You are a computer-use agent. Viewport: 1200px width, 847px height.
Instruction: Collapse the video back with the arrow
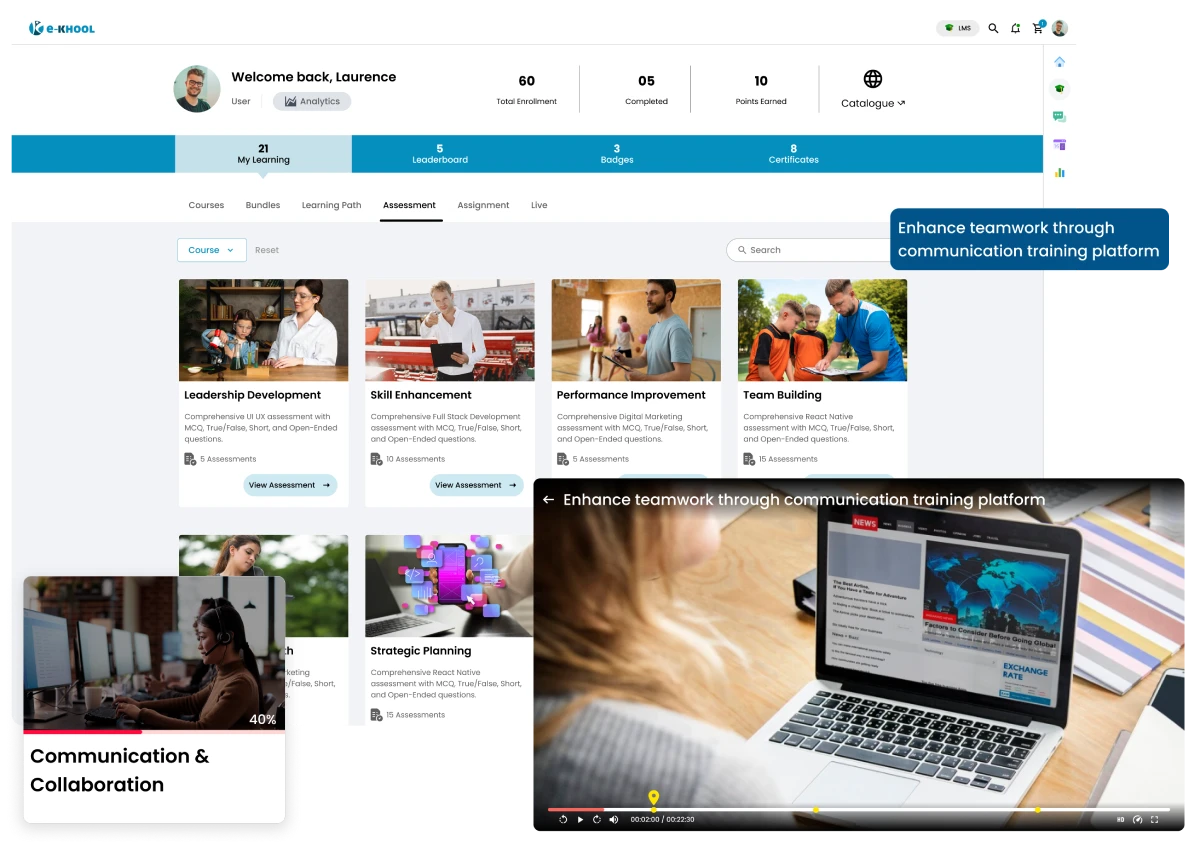click(x=549, y=499)
